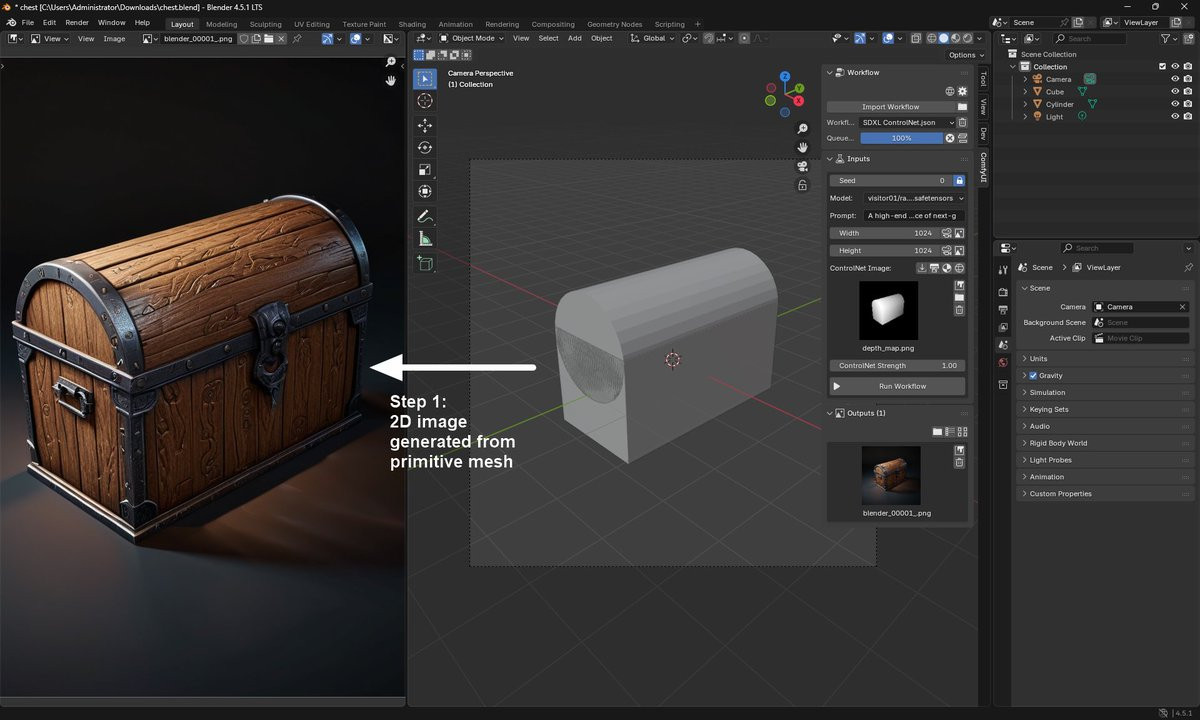Delete the SDXL ControlNet workflow with the trash icon
Viewport: 1200px width, 720px height.
point(962,123)
